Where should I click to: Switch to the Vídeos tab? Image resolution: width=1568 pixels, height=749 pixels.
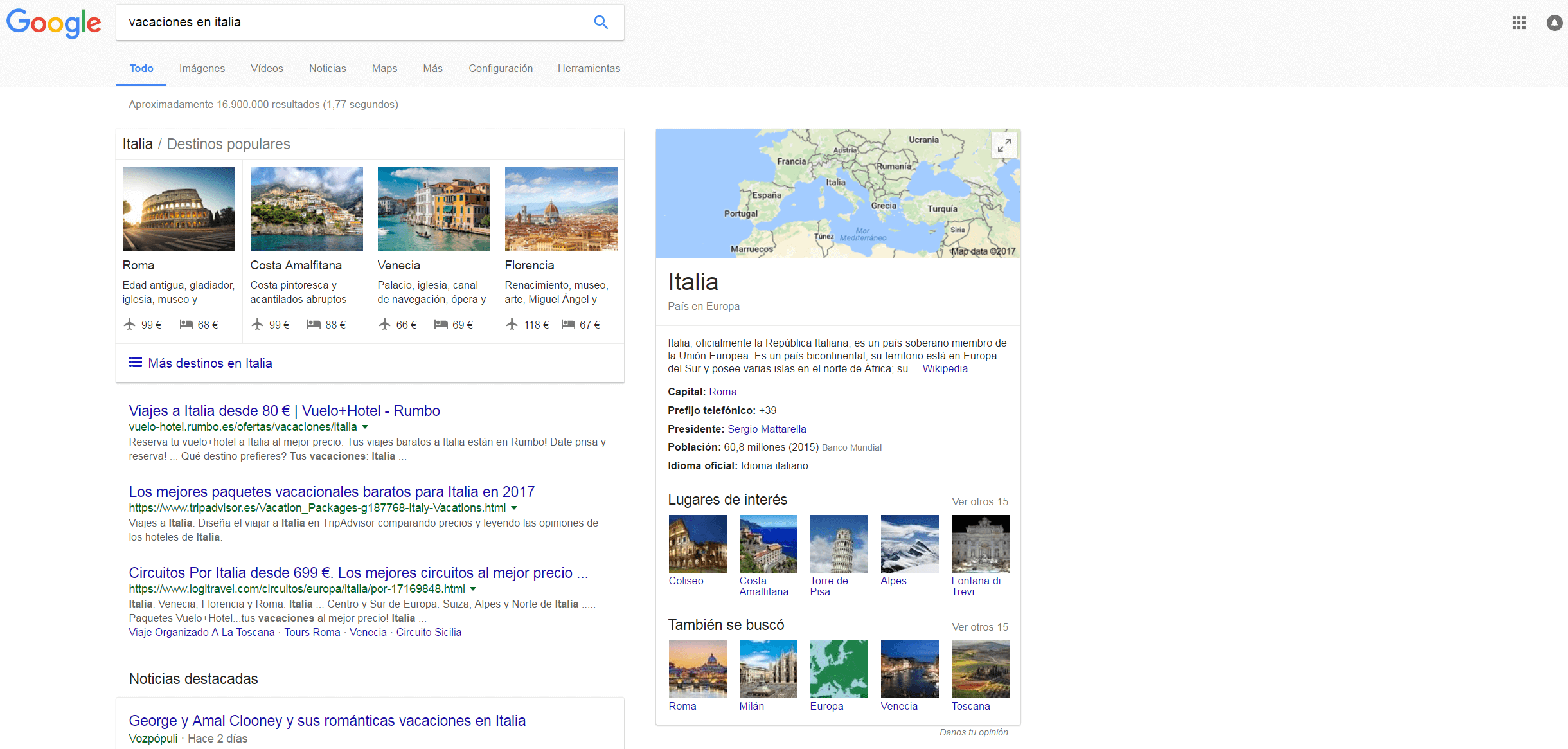pyautogui.click(x=267, y=68)
